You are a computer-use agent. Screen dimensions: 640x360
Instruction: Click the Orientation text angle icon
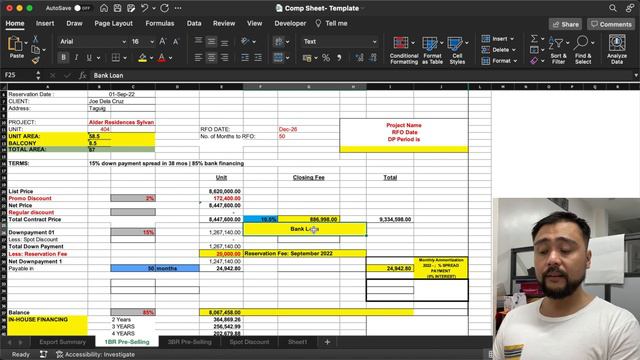pyautogui.click(x=245, y=42)
